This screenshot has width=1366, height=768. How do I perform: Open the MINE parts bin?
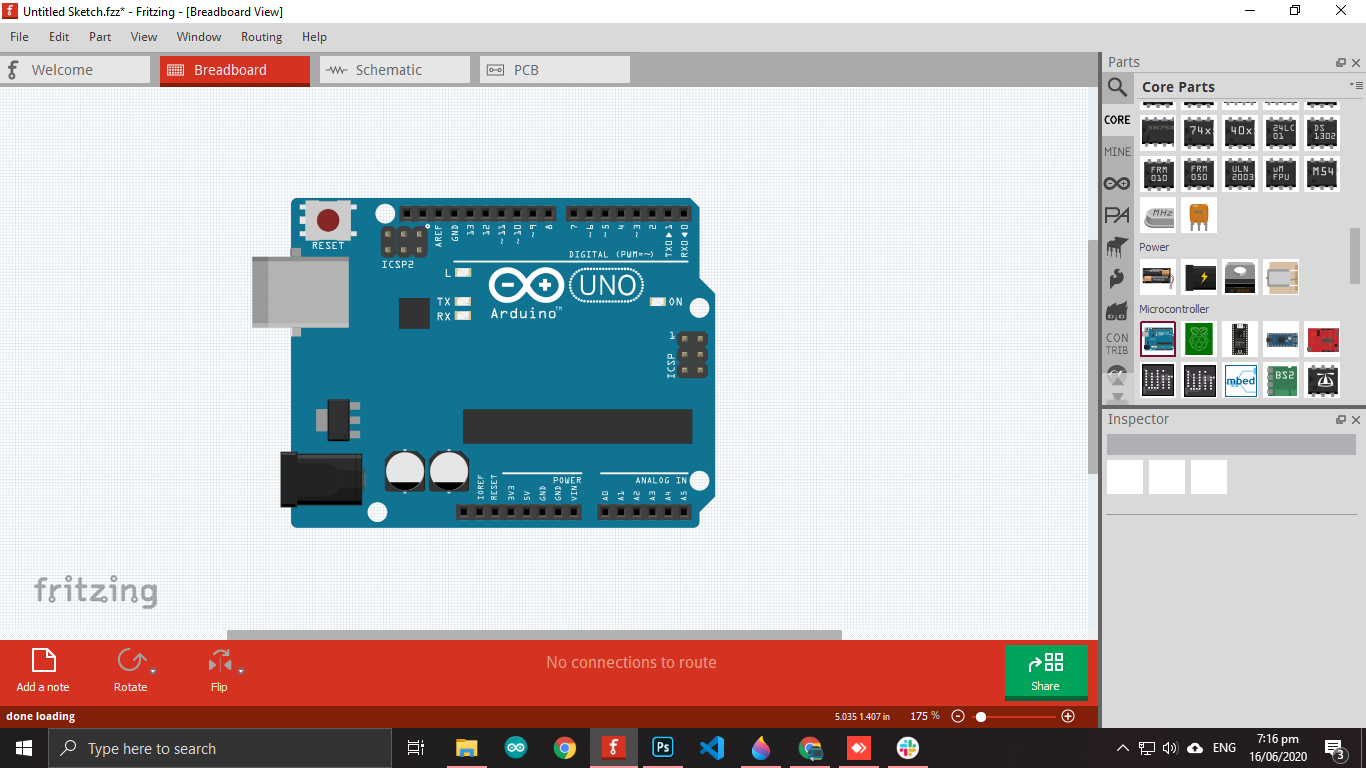point(1117,152)
